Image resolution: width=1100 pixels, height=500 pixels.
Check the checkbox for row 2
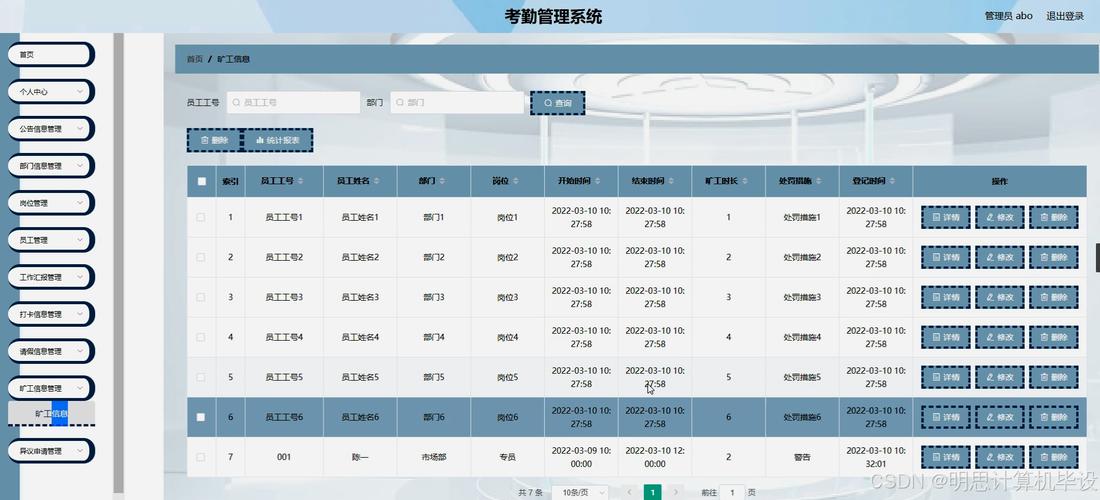point(201,257)
